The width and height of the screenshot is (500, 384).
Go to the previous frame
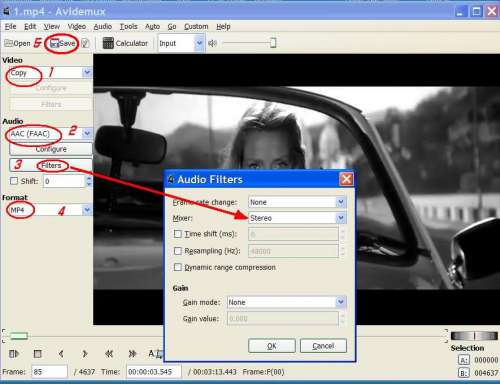61,353
